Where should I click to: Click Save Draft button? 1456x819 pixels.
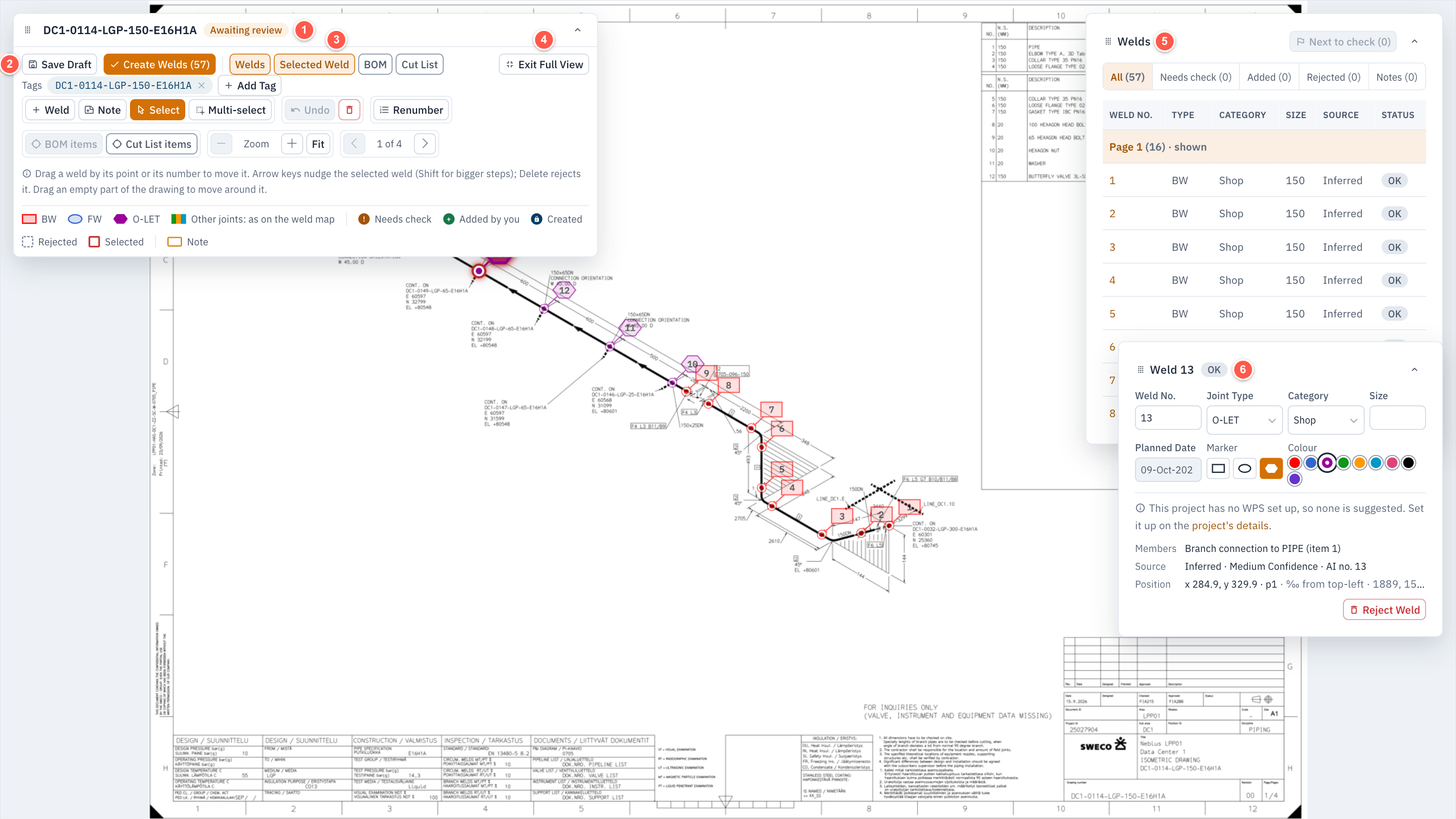60,64
